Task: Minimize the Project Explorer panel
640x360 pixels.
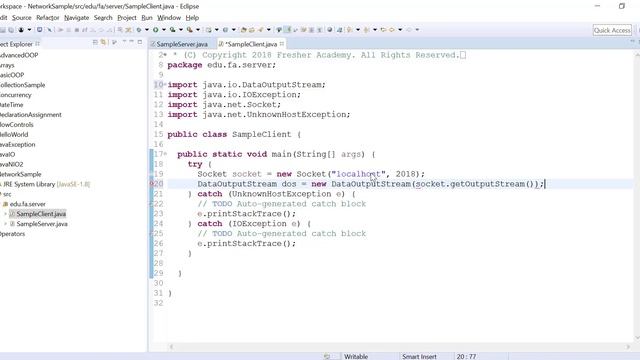Action: (x=131, y=42)
